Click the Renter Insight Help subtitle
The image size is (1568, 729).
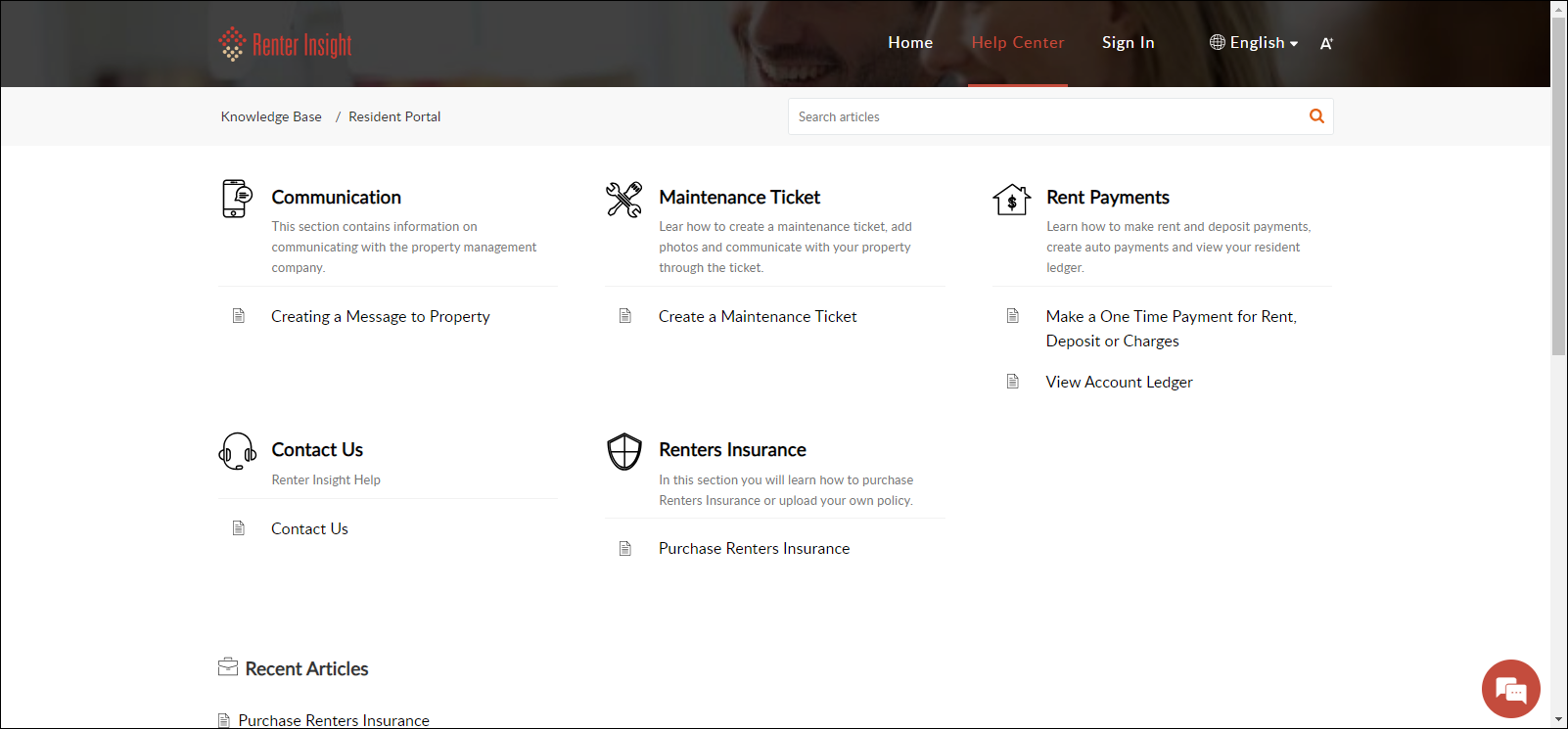click(x=326, y=479)
